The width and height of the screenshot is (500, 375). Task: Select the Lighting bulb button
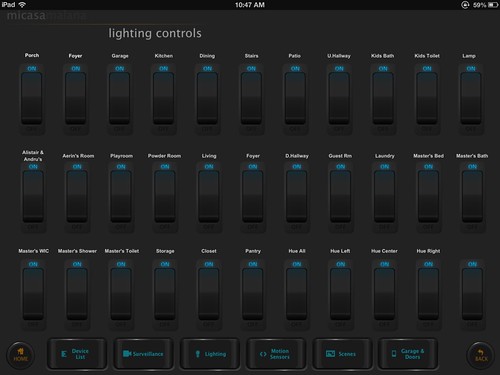pos(210,354)
